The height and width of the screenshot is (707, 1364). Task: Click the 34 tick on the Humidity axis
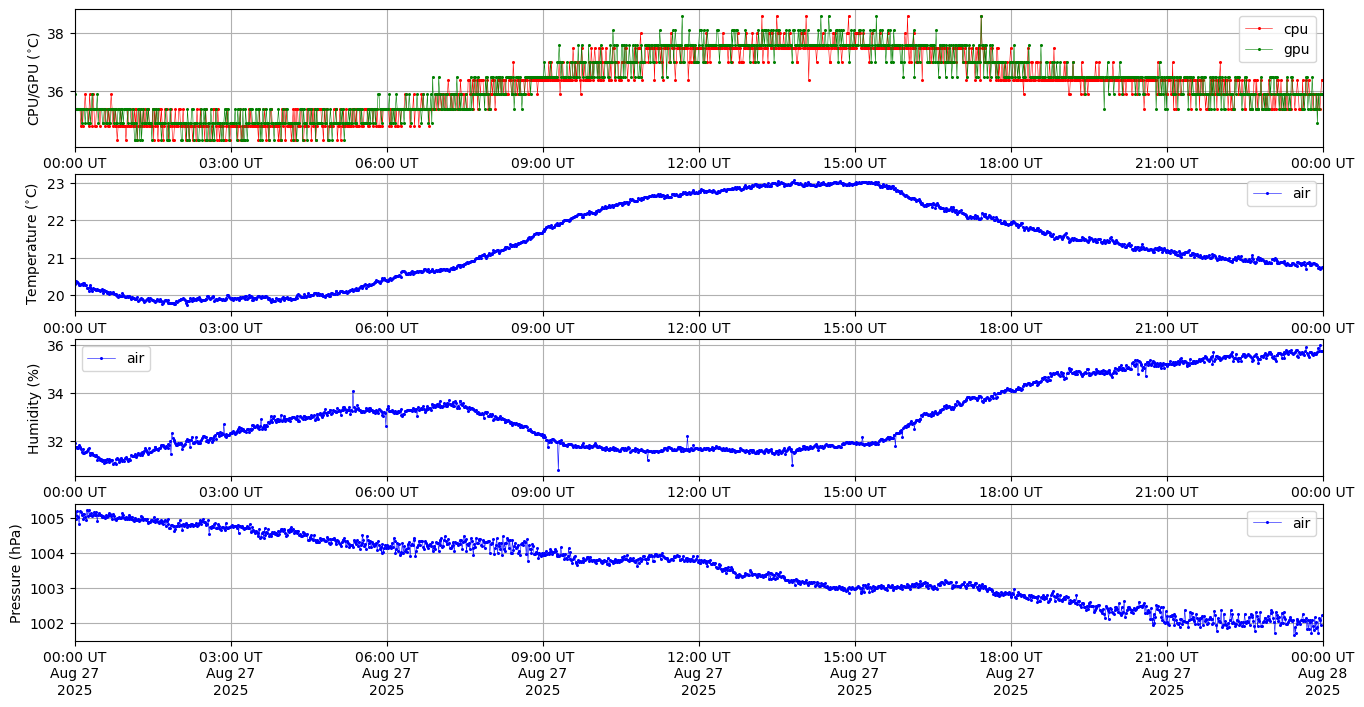point(55,394)
